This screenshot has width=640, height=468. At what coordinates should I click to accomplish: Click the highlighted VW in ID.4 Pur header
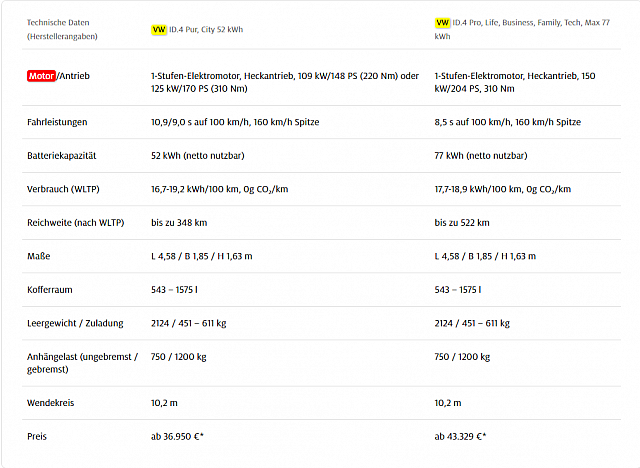(x=159, y=29)
